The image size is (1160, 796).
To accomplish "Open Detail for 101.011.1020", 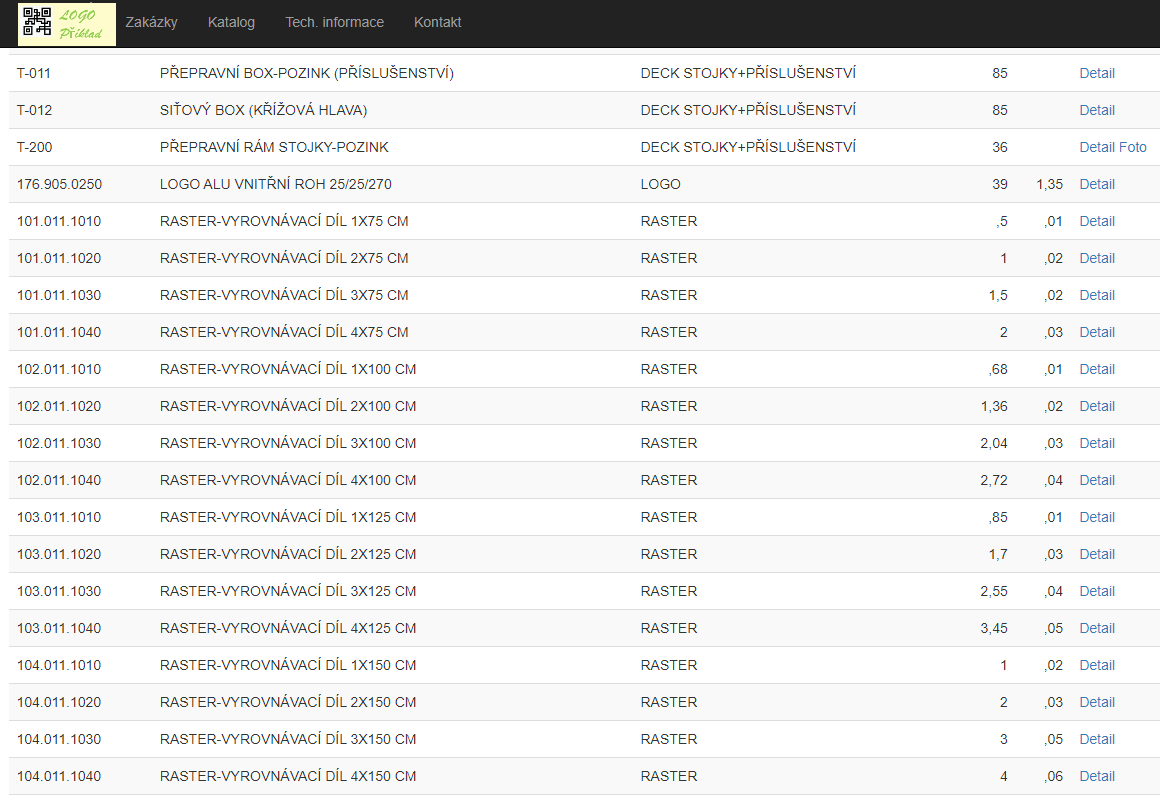I will click(1096, 258).
